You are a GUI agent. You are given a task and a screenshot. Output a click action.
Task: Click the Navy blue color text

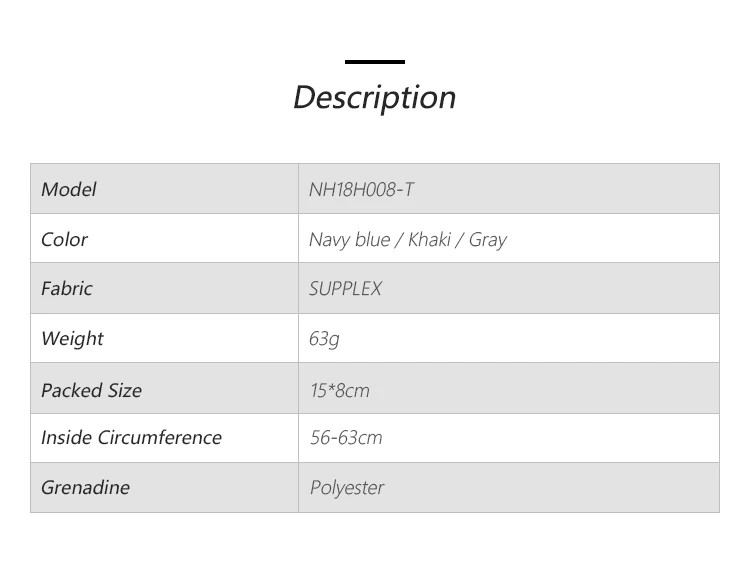click(x=349, y=239)
